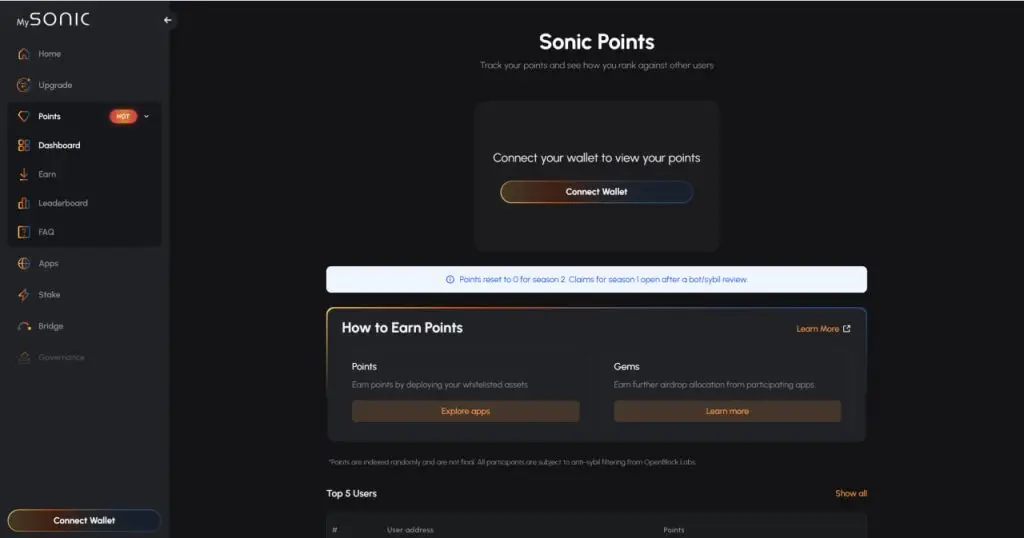This screenshot has width=1024, height=538.
Task: Collapse the sidebar with the back arrow
Action: point(167,20)
